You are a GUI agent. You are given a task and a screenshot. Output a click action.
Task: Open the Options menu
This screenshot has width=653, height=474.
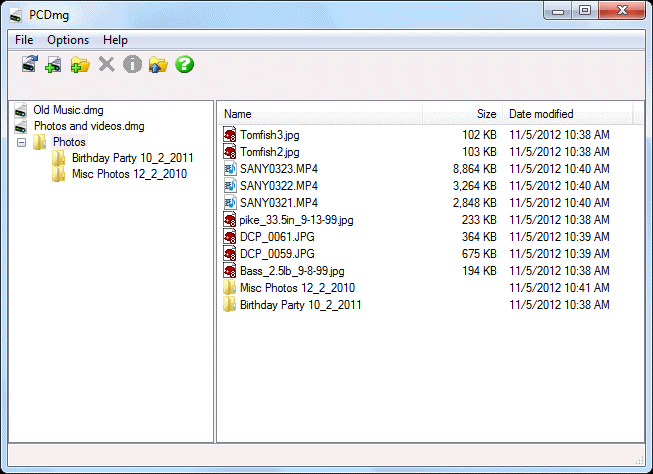[68, 40]
